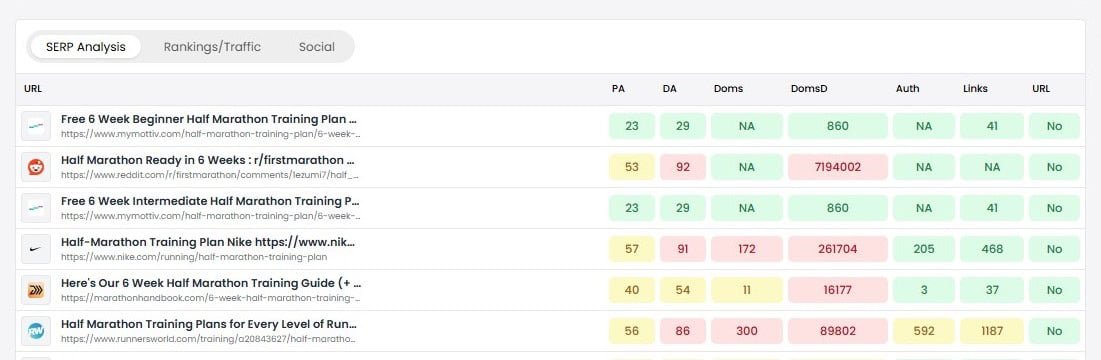The width and height of the screenshot is (1101, 360).
Task: Click the Marathon Handbook orange favicon
Action: point(36,290)
